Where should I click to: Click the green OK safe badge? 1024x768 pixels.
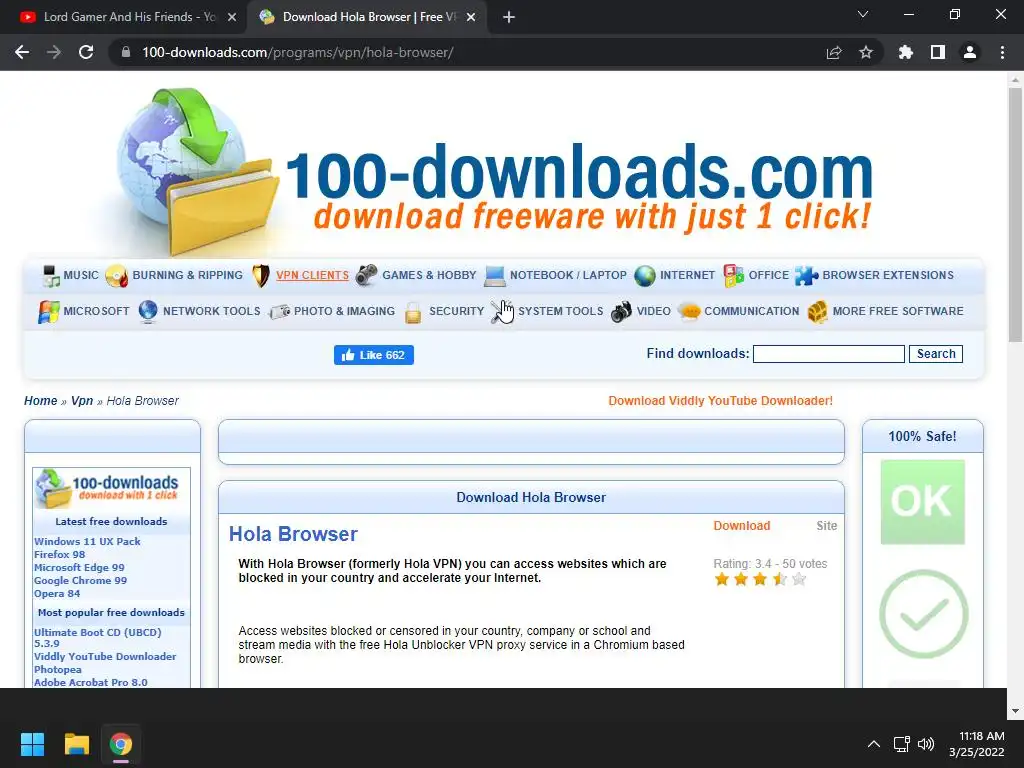point(922,502)
